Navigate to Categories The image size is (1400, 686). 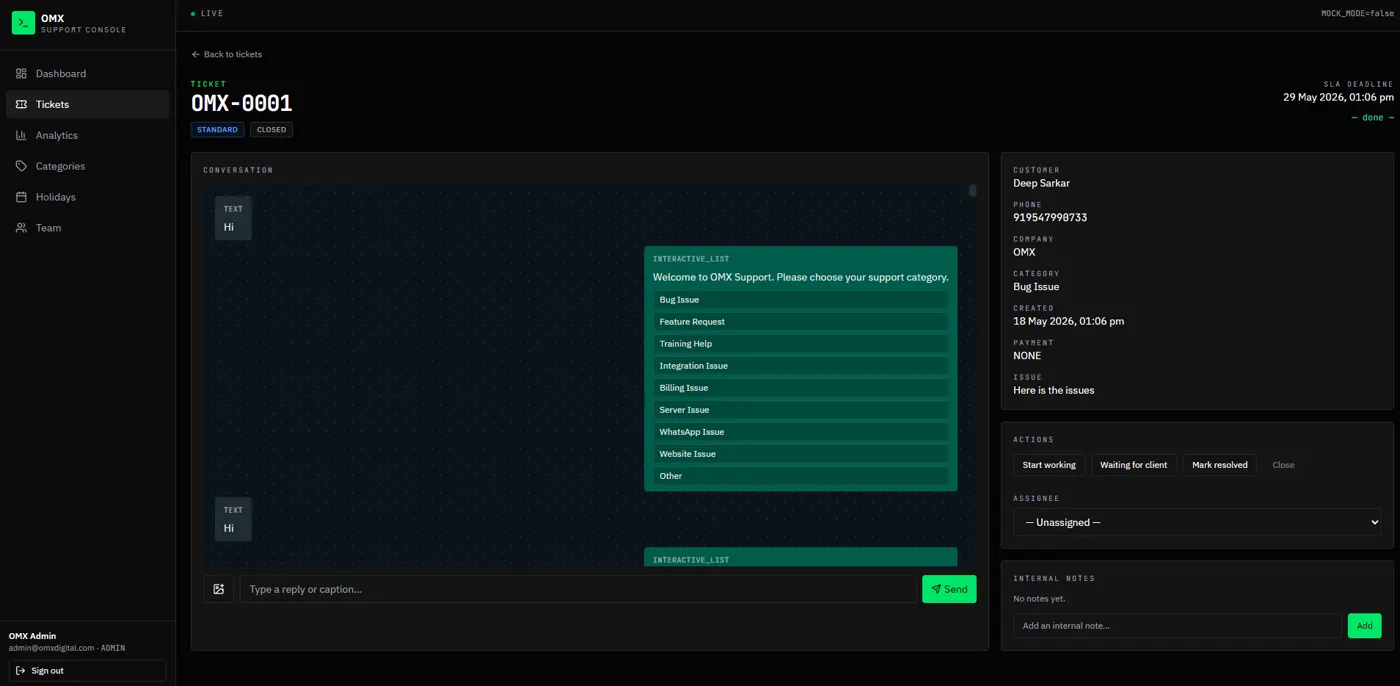coord(87,167)
